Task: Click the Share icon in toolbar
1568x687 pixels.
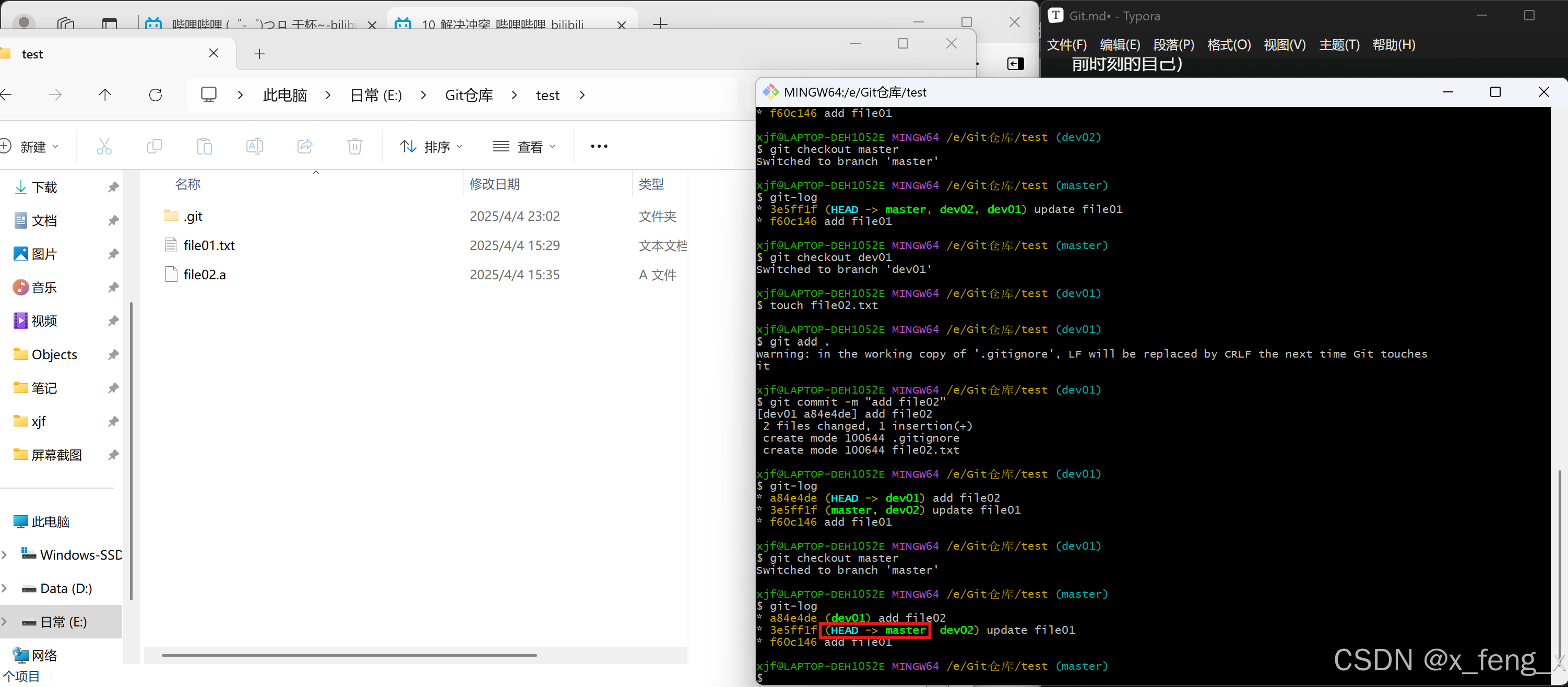Action: click(304, 146)
